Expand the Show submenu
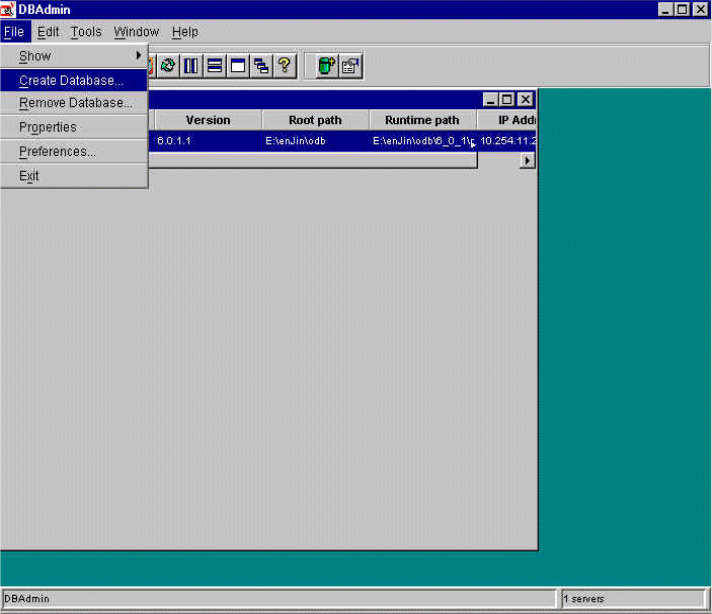Viewport: 712px width, 614px height. coord(74,56)
